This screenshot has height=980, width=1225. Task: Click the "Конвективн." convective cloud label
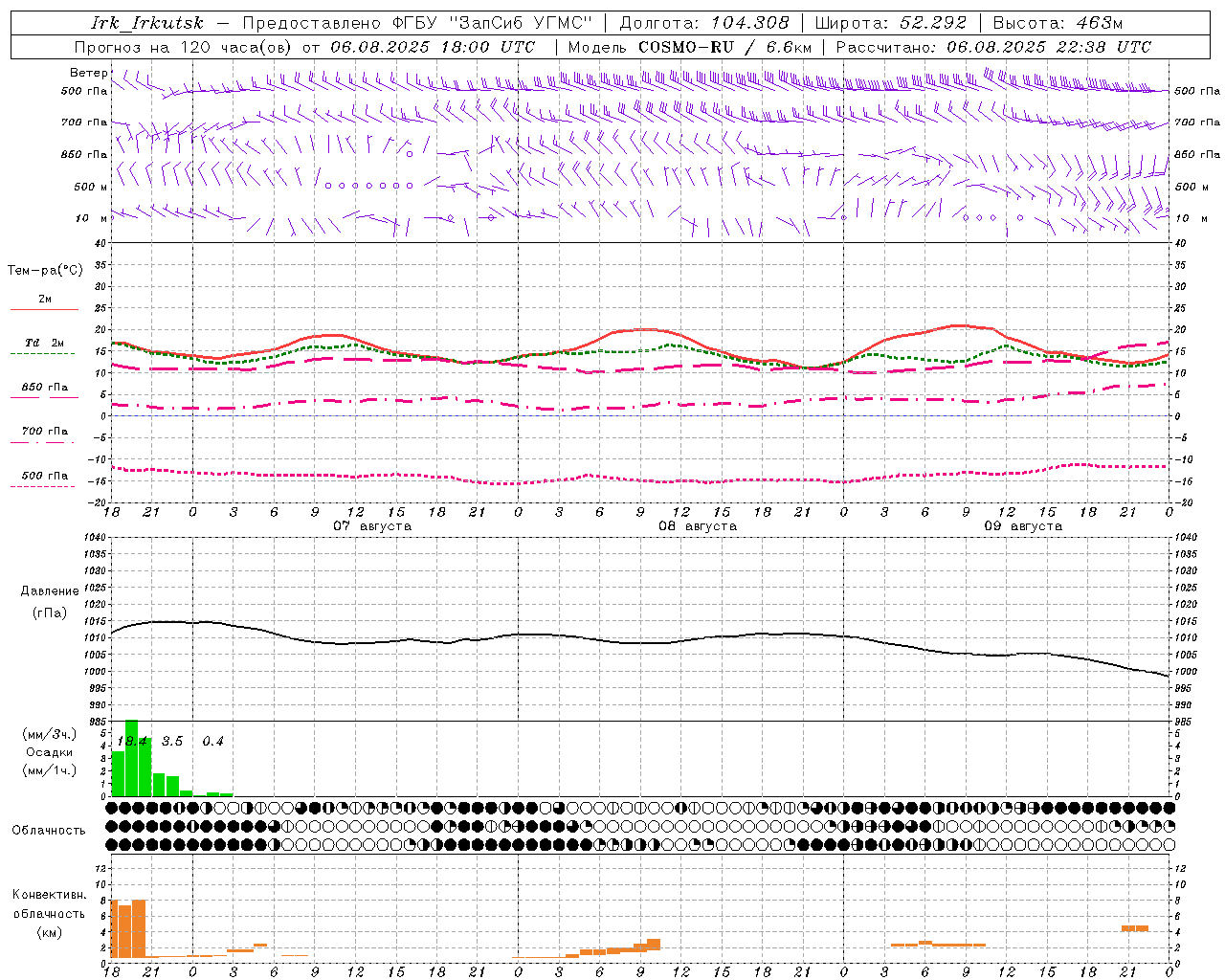tap(49, 896)
